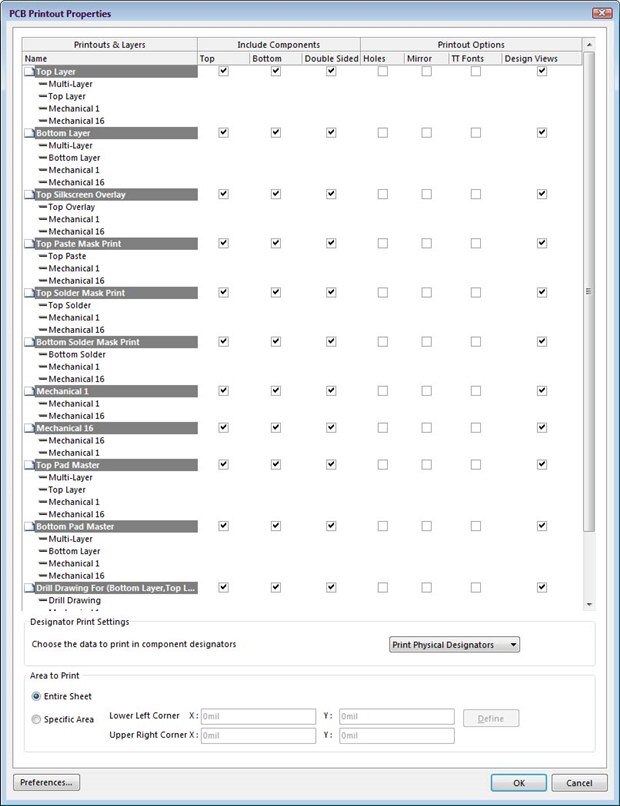Uncheck Bottom components for Bottom Solder Mask Print
Screen dimensions: 620x806
276,342
